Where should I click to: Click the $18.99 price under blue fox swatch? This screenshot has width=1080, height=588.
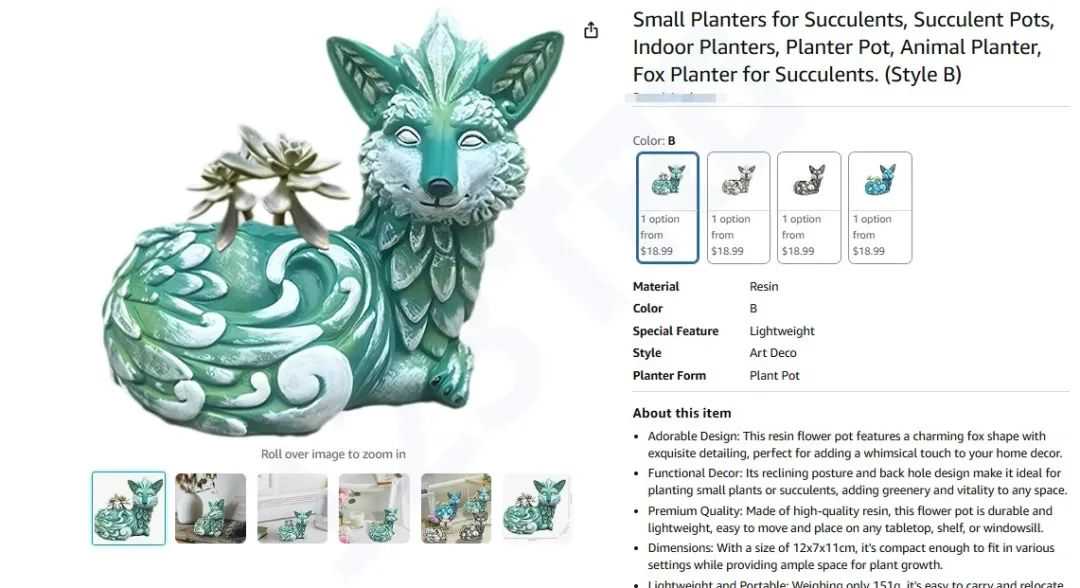tap(869, 251)
